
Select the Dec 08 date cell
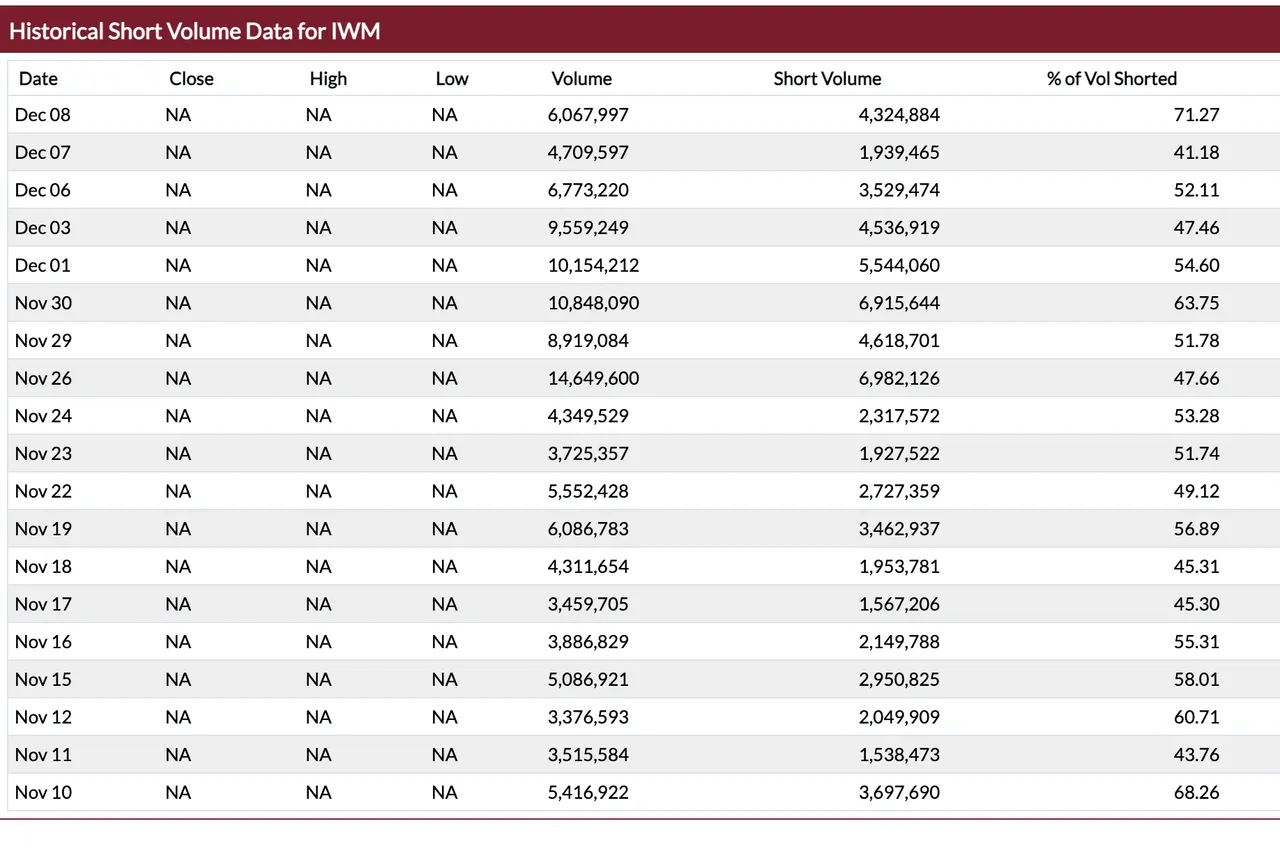[43, 115]
